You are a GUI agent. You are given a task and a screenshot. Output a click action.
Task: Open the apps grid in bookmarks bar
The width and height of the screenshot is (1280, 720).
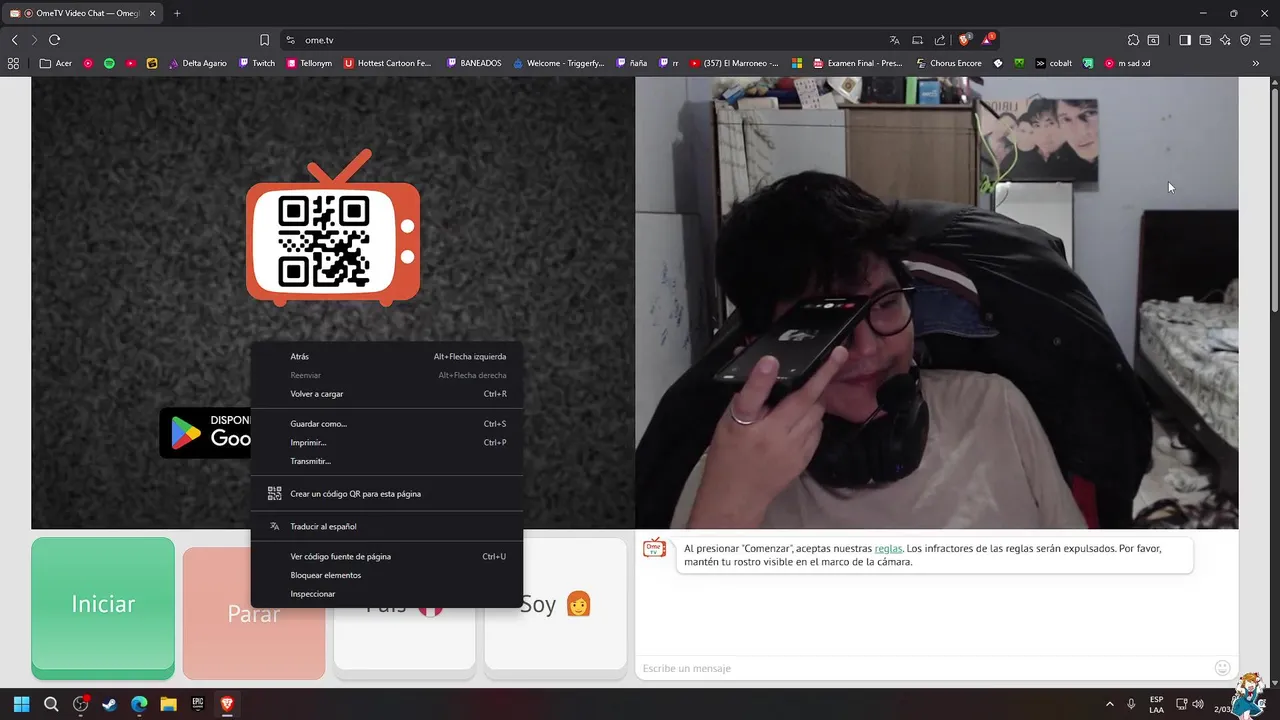coord(13,63)
